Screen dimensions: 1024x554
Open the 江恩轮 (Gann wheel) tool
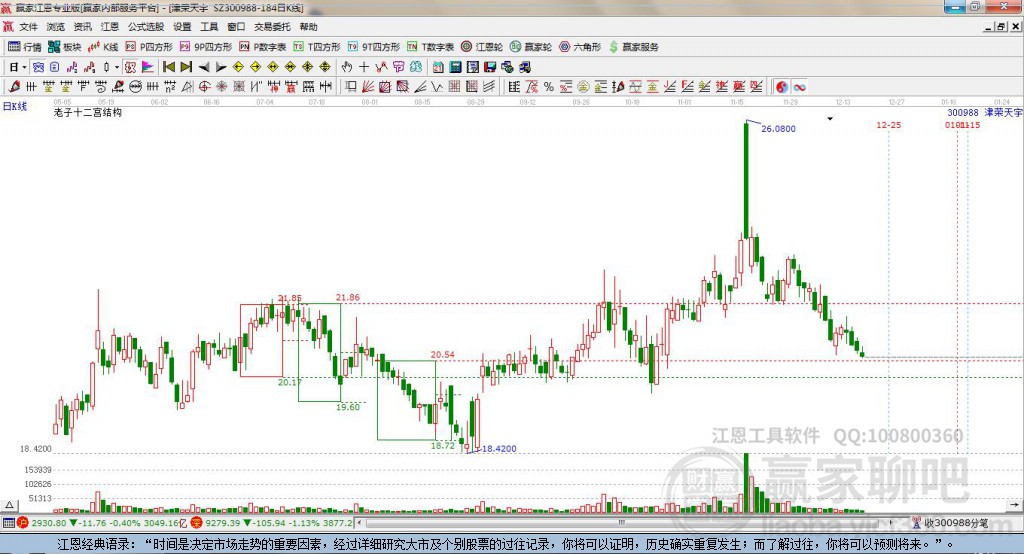[x=481, y=47]
